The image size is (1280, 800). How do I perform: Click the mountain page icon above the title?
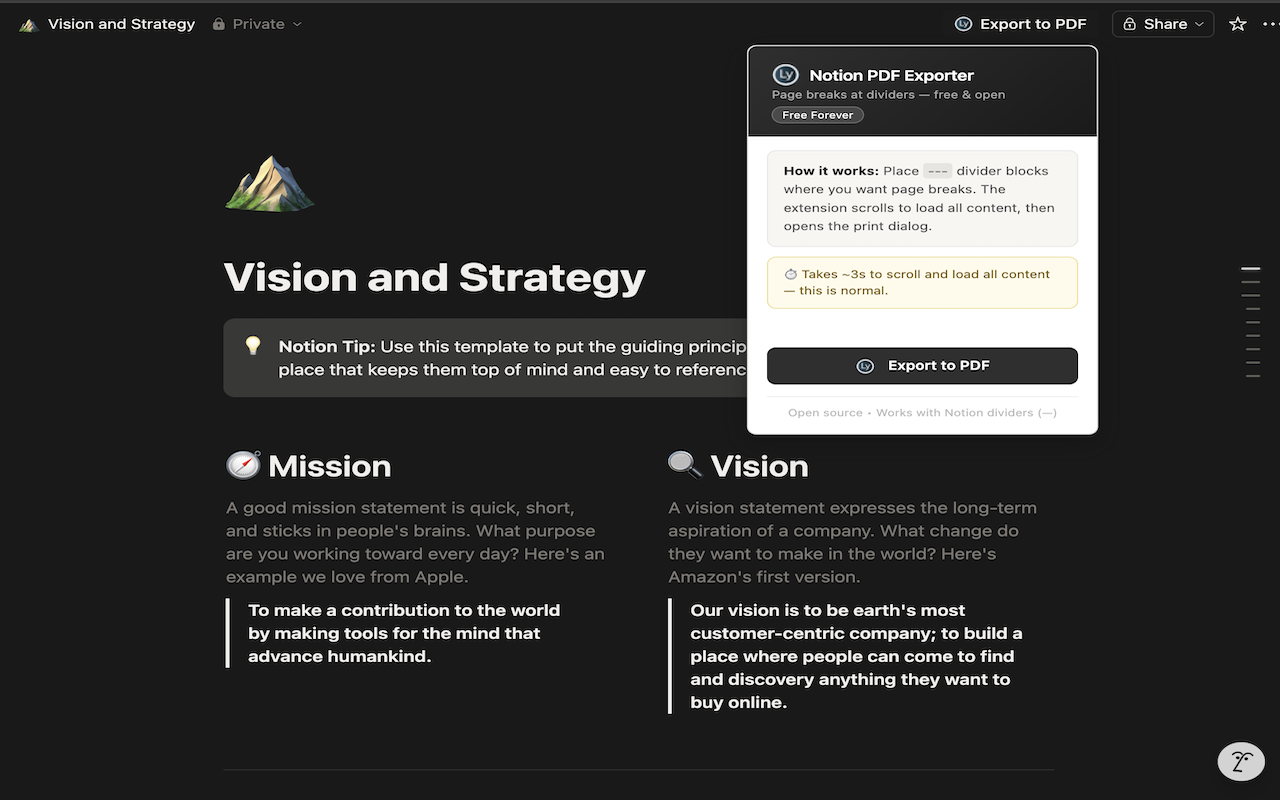tap(270, 183)
